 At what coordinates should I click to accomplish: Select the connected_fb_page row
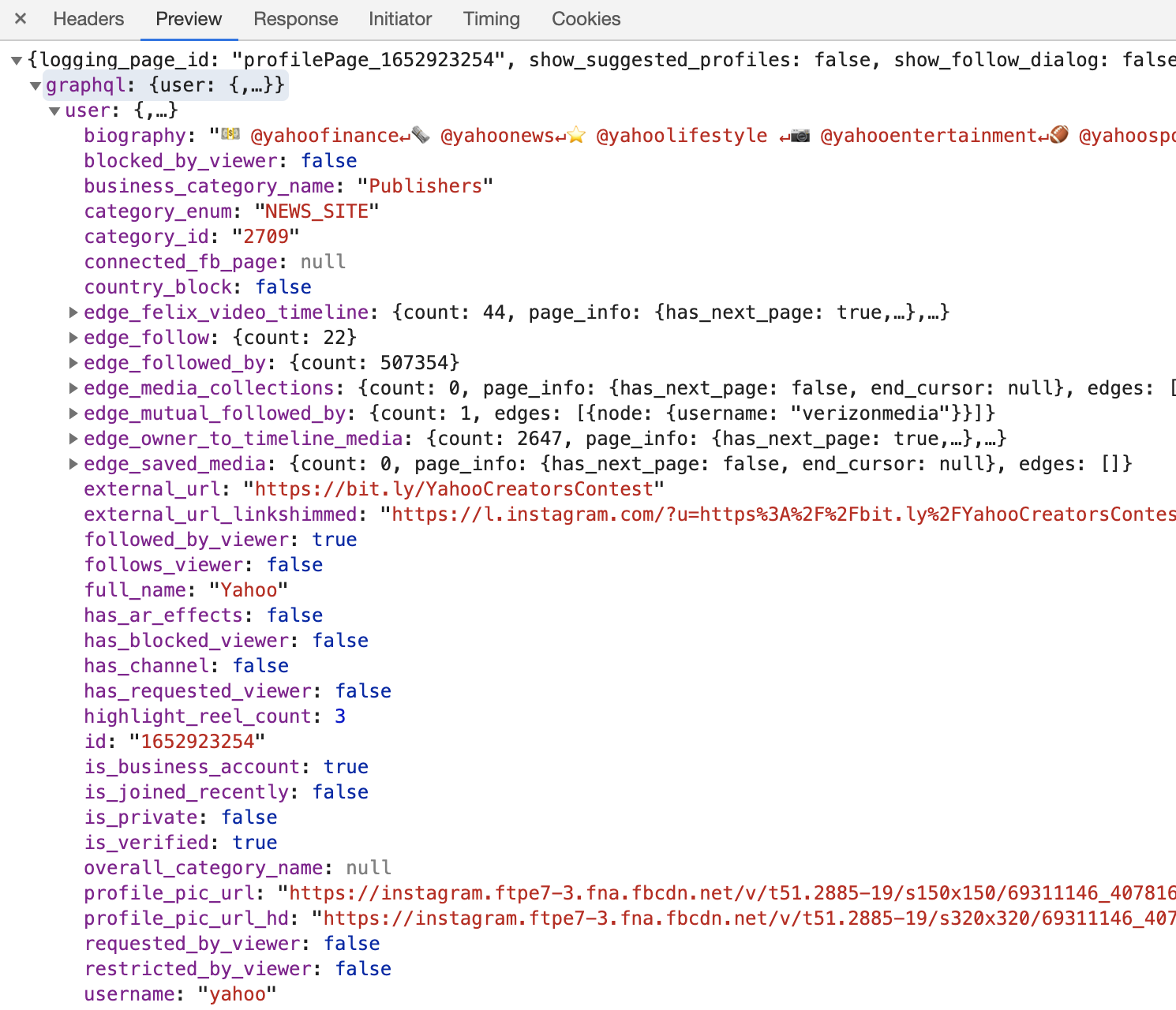215,262
